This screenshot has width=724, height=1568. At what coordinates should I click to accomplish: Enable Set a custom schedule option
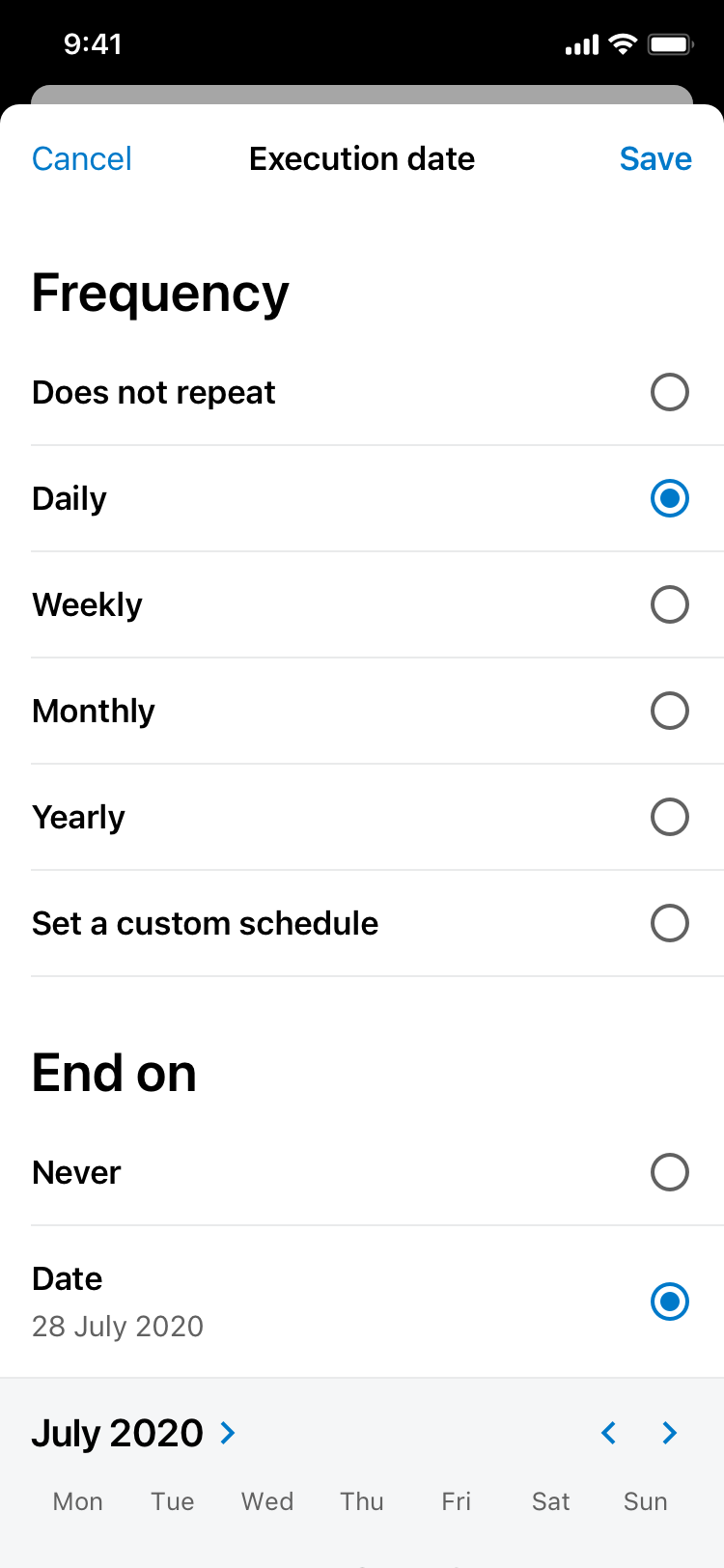pos(669,923)
